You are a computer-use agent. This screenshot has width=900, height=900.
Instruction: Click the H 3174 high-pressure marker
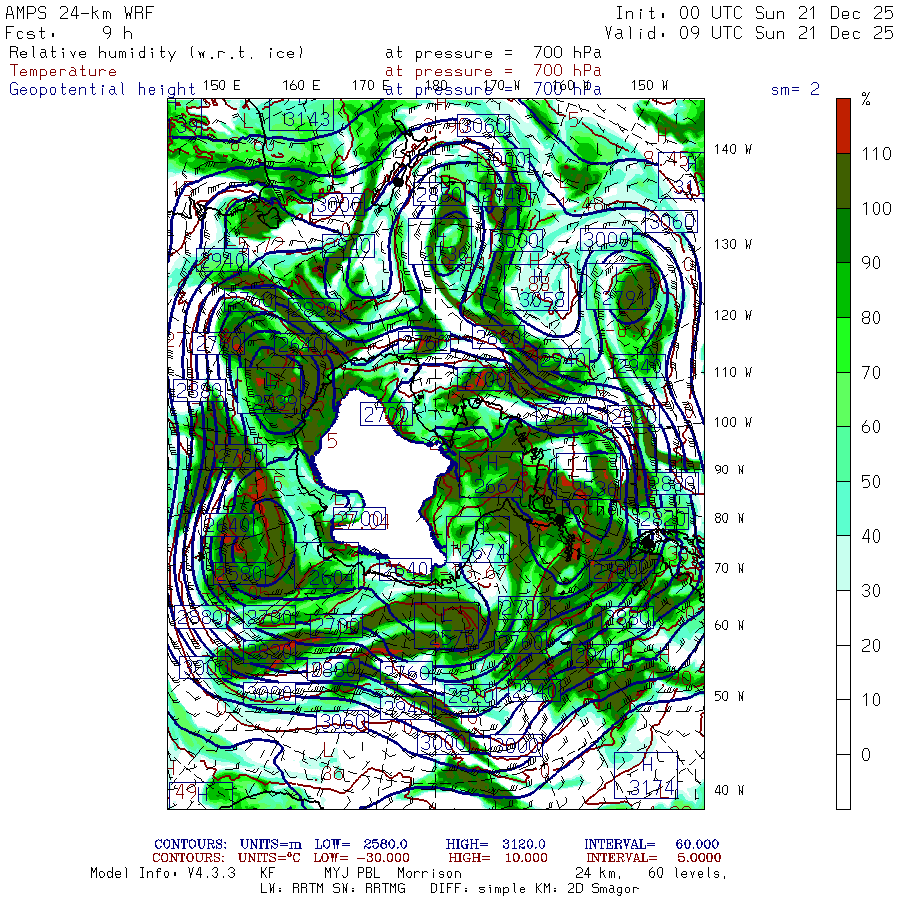[x=645, y=776]
